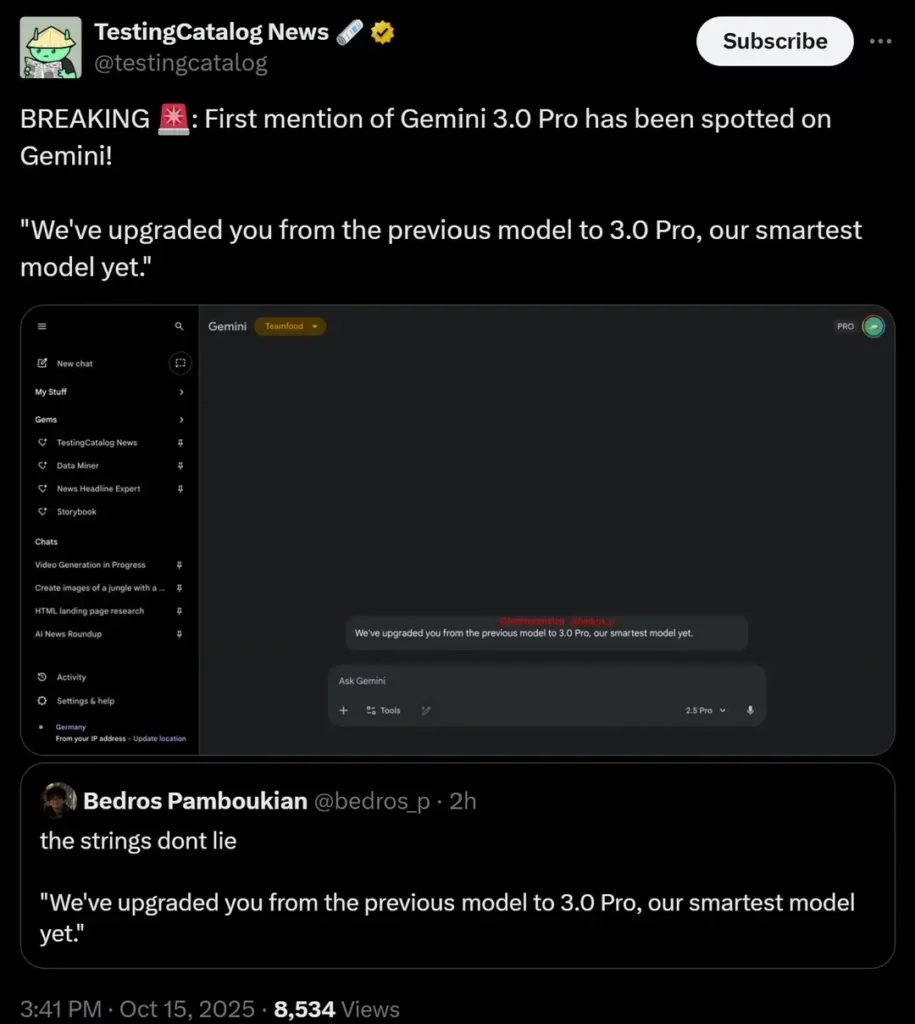915x1024 pixels.
Task: Expand the My Stuff section chevron
Action: pyautogui.click(x=181, y=392)
